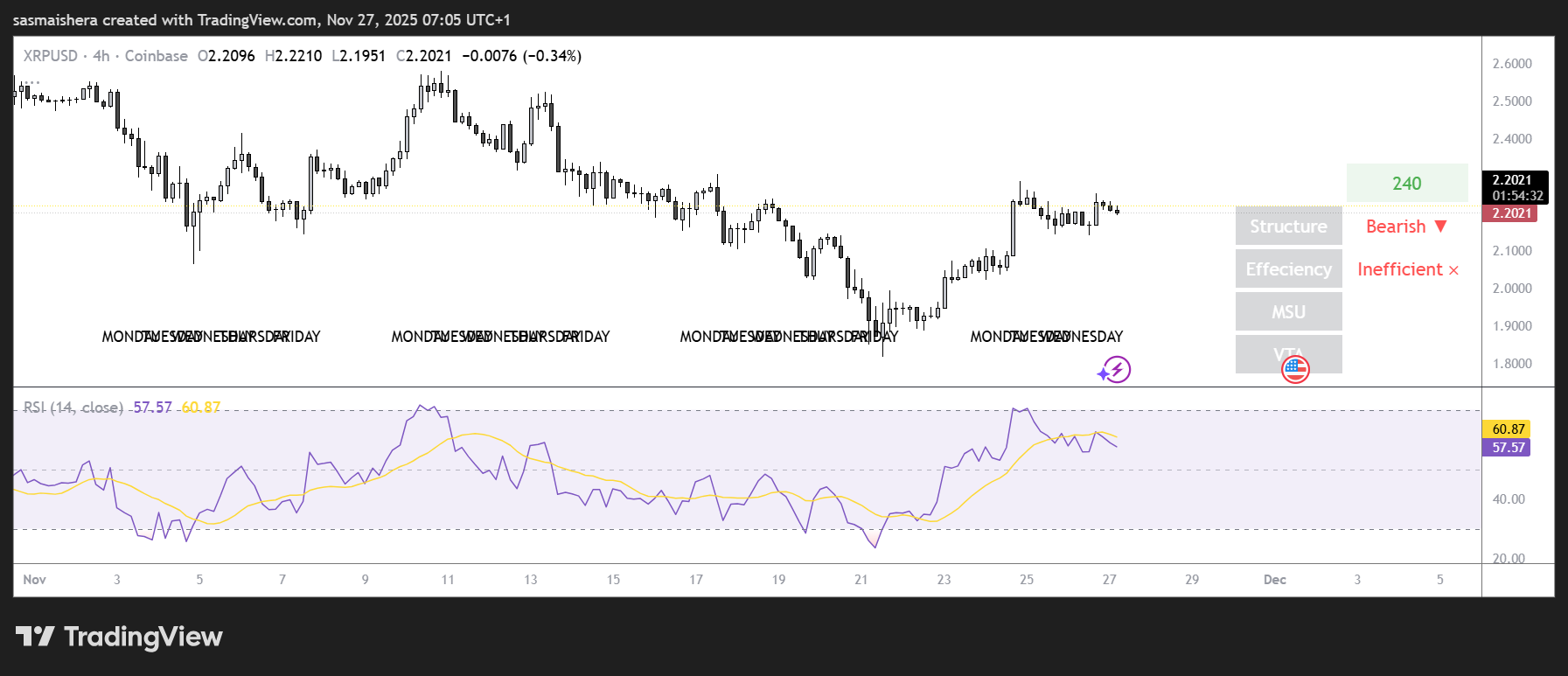Image resolution: width=1568 pixels, height=676 pixels.
Task: Click the XRPUSD symbol name in legend
Action: (x=50, y=56)
